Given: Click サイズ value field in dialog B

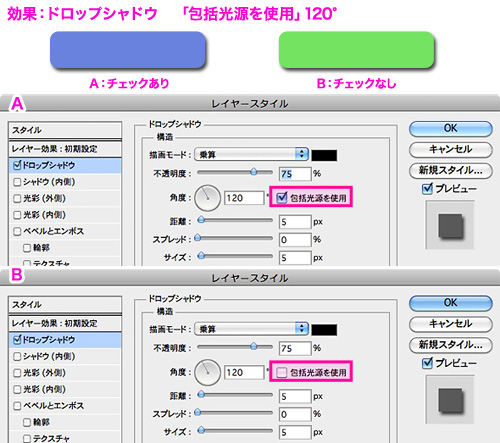Looking at the screenshot, I should click(x=295, y=432).
